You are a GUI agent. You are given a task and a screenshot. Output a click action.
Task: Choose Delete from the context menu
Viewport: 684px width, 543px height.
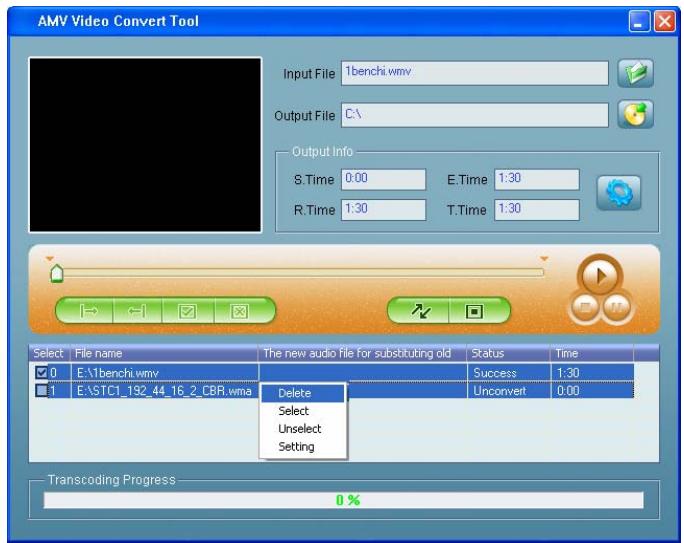[x=303, y=393]
